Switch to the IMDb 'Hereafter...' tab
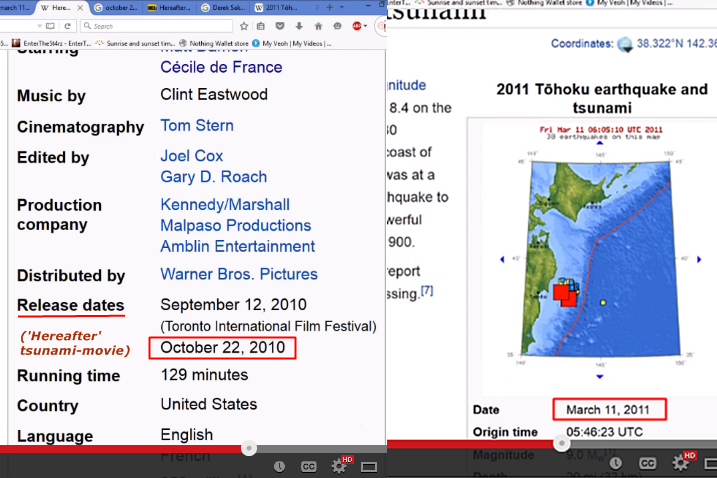 coord(170,7)
